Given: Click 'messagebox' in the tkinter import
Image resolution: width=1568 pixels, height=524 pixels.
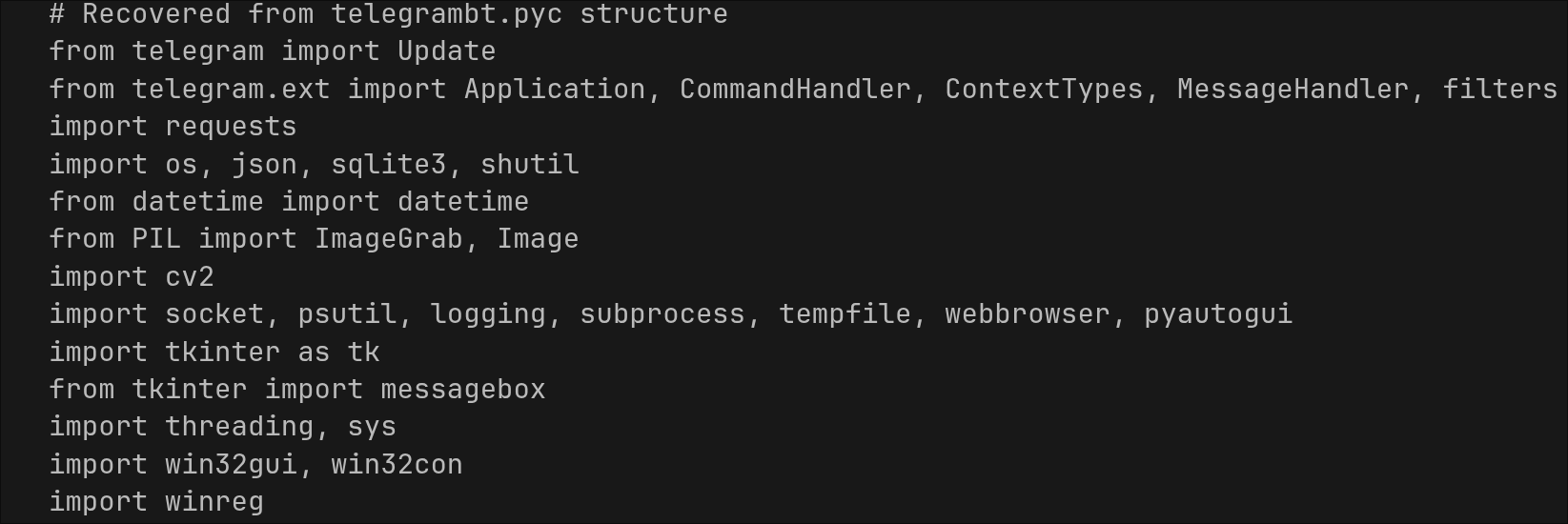Looking at the screenshot, I should 462,390.
